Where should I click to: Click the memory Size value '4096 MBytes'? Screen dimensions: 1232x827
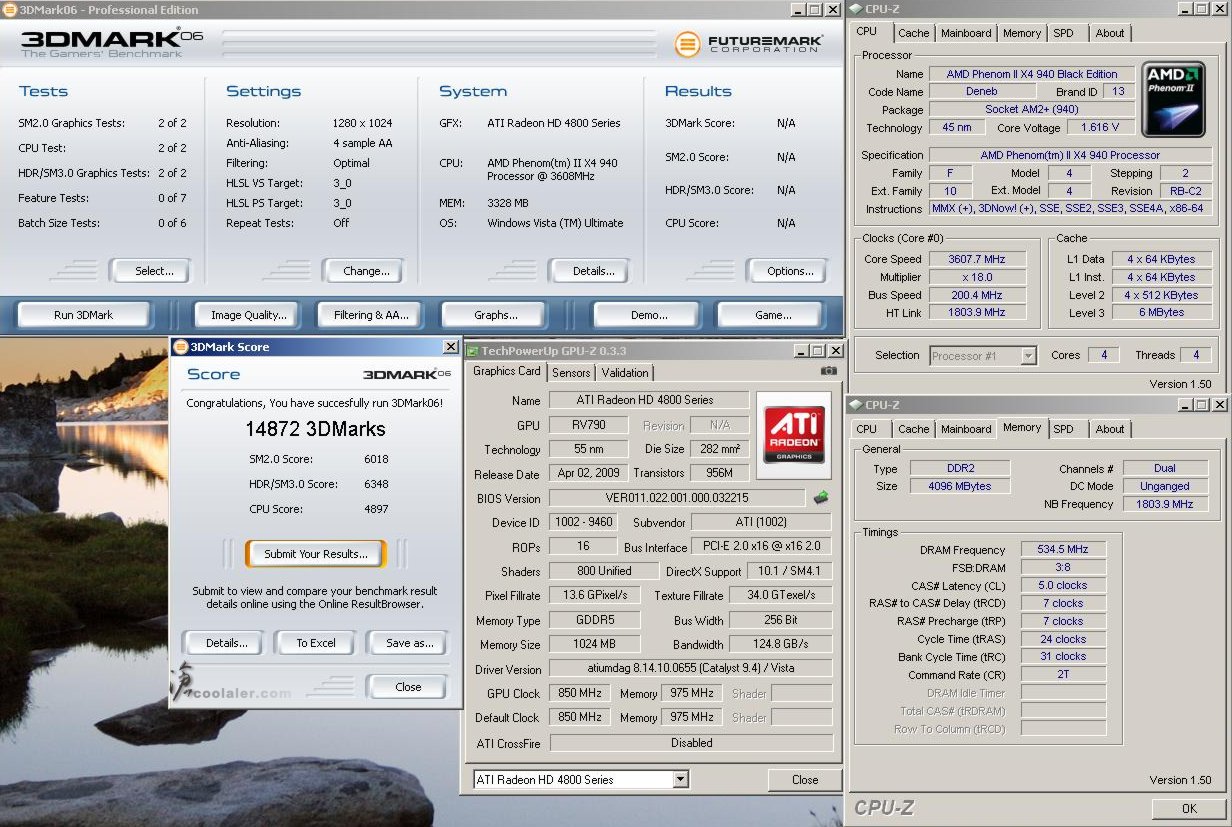[x=960, y=486]
